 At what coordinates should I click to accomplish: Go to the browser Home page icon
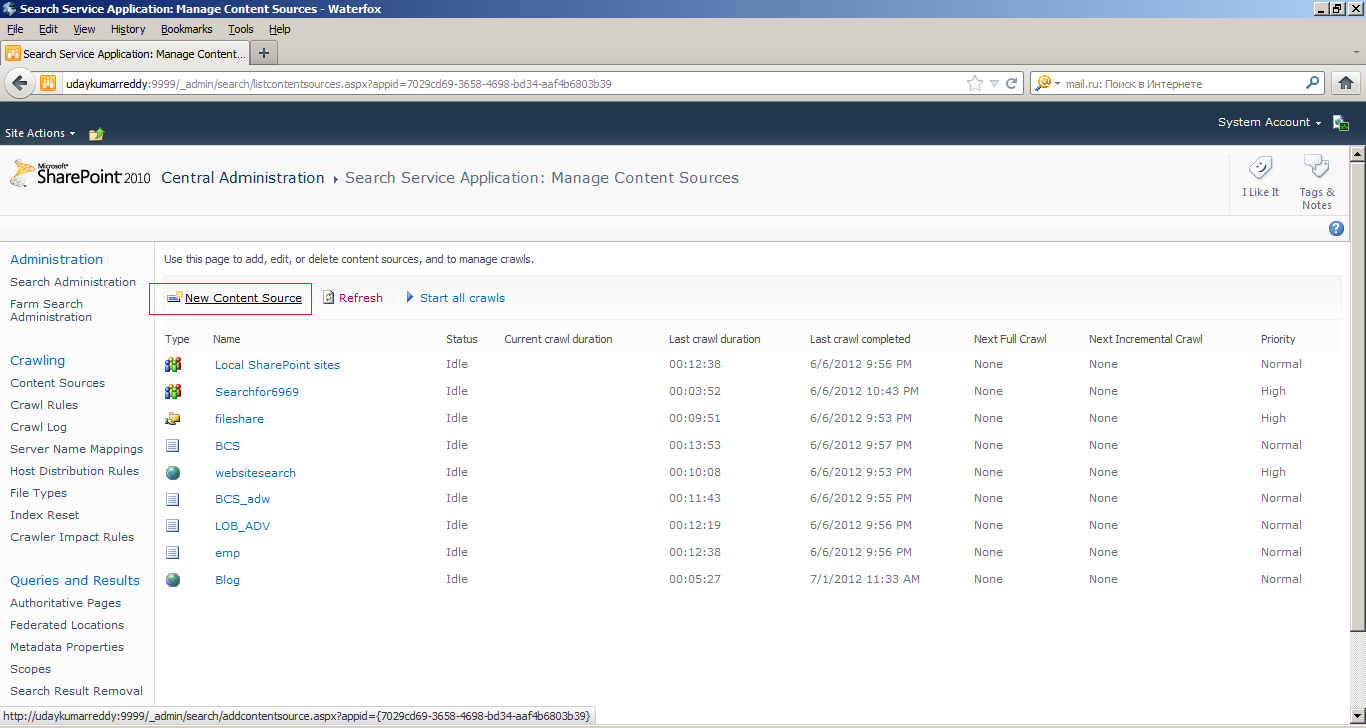coord(1346,83)
